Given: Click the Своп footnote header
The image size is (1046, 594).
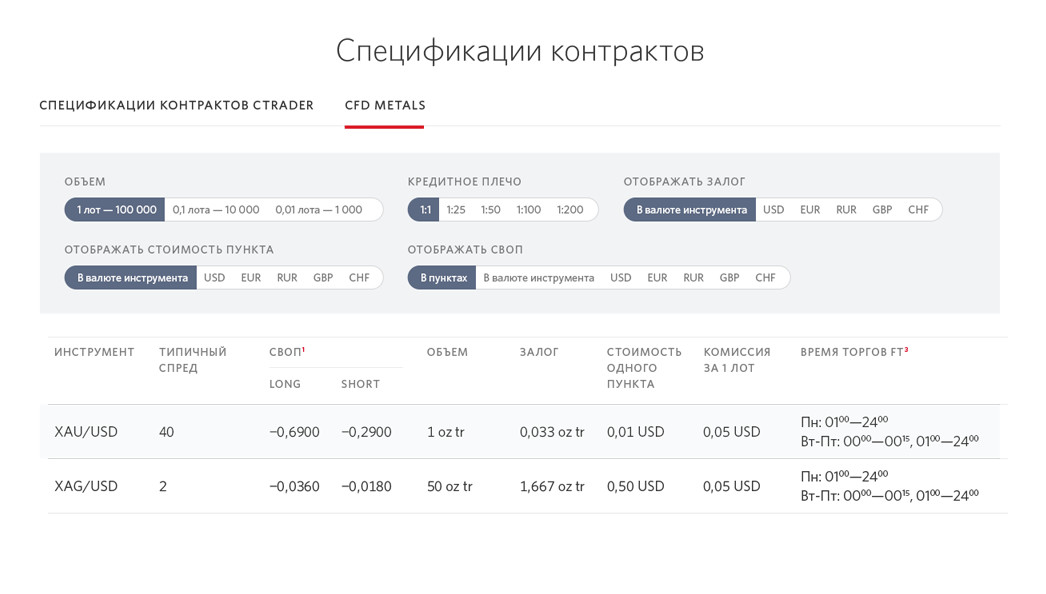Looking at the screenshot, I should tap(287, 352).
